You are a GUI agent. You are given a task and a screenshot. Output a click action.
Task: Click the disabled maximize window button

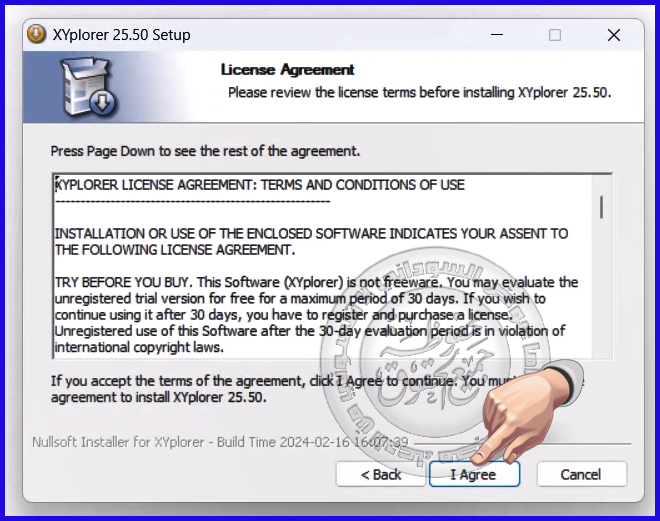(x=555, y=35)
